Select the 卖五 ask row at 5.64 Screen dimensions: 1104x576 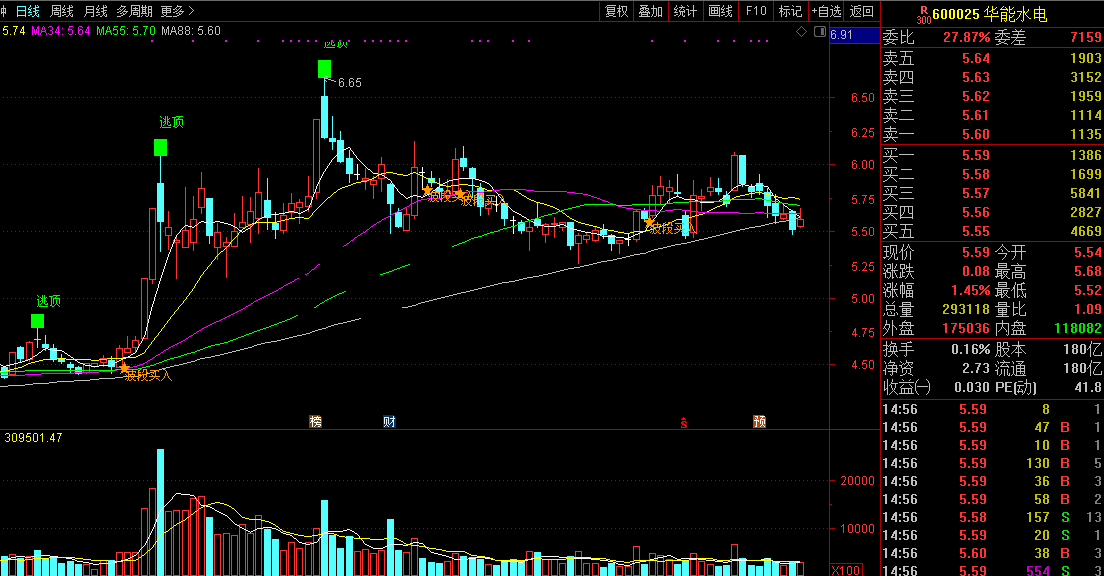(992, 58)
